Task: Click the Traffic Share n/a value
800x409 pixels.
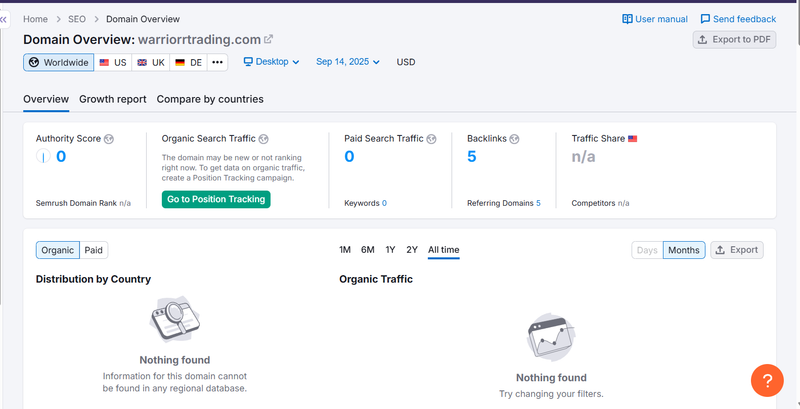Action: [x=584, y=157]
